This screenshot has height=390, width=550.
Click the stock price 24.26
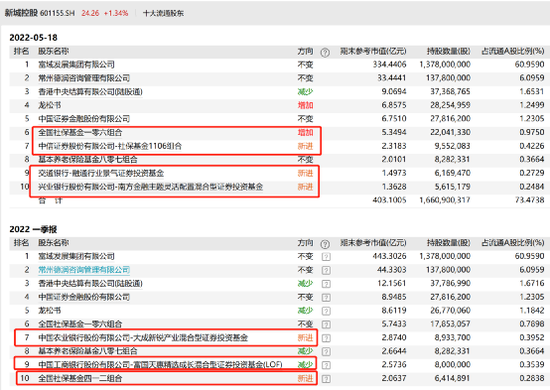click(x=90, y=13)
